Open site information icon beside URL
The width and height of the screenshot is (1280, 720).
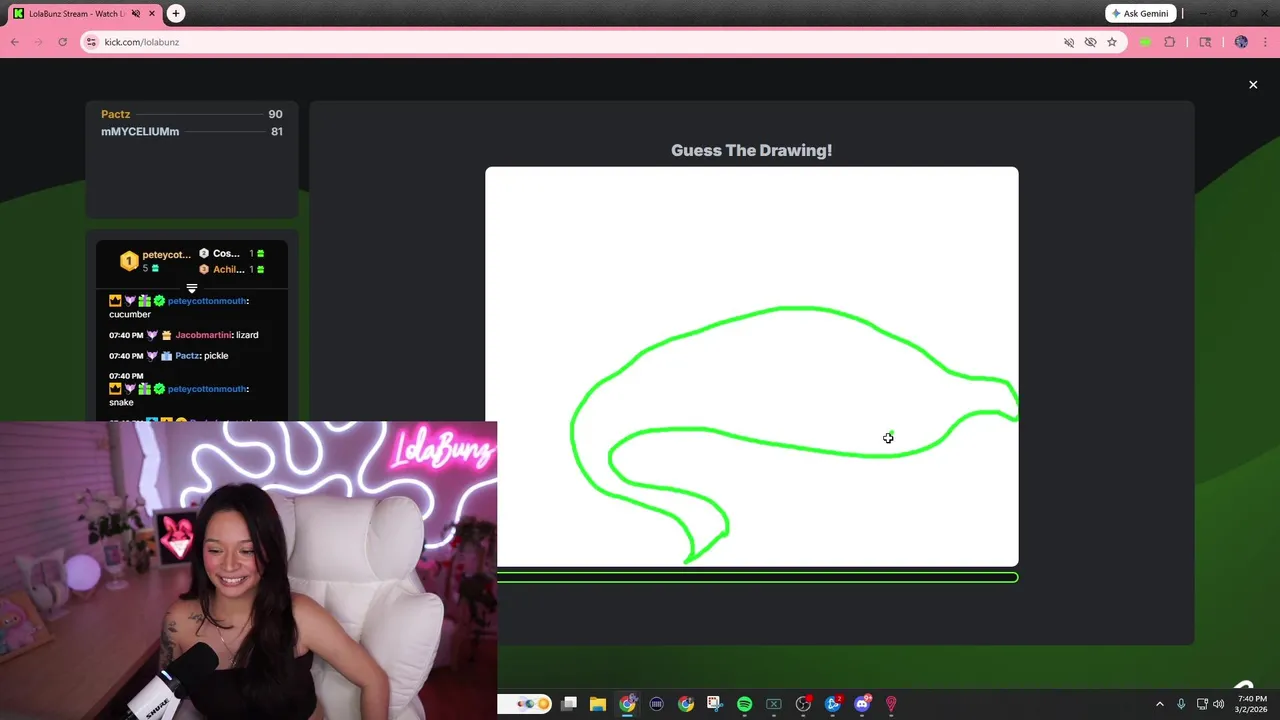click(91, 42)
